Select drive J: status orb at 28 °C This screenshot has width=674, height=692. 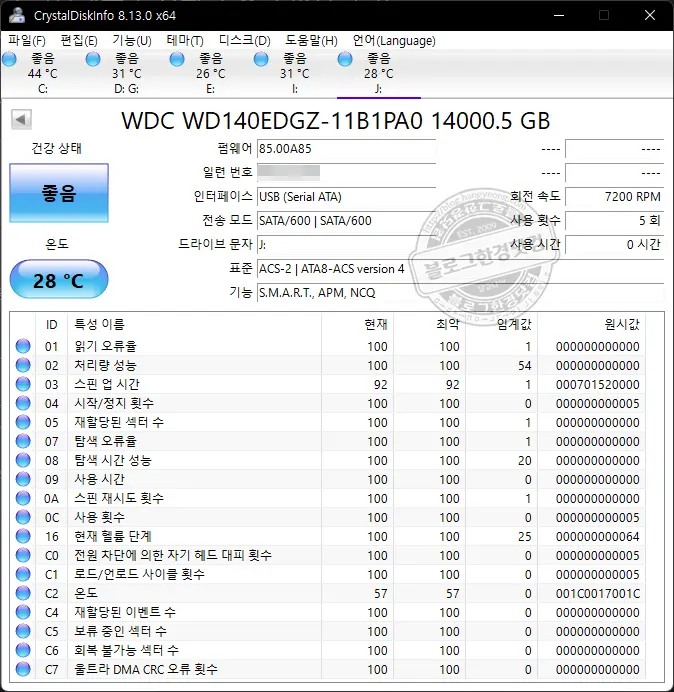point(345,59)
